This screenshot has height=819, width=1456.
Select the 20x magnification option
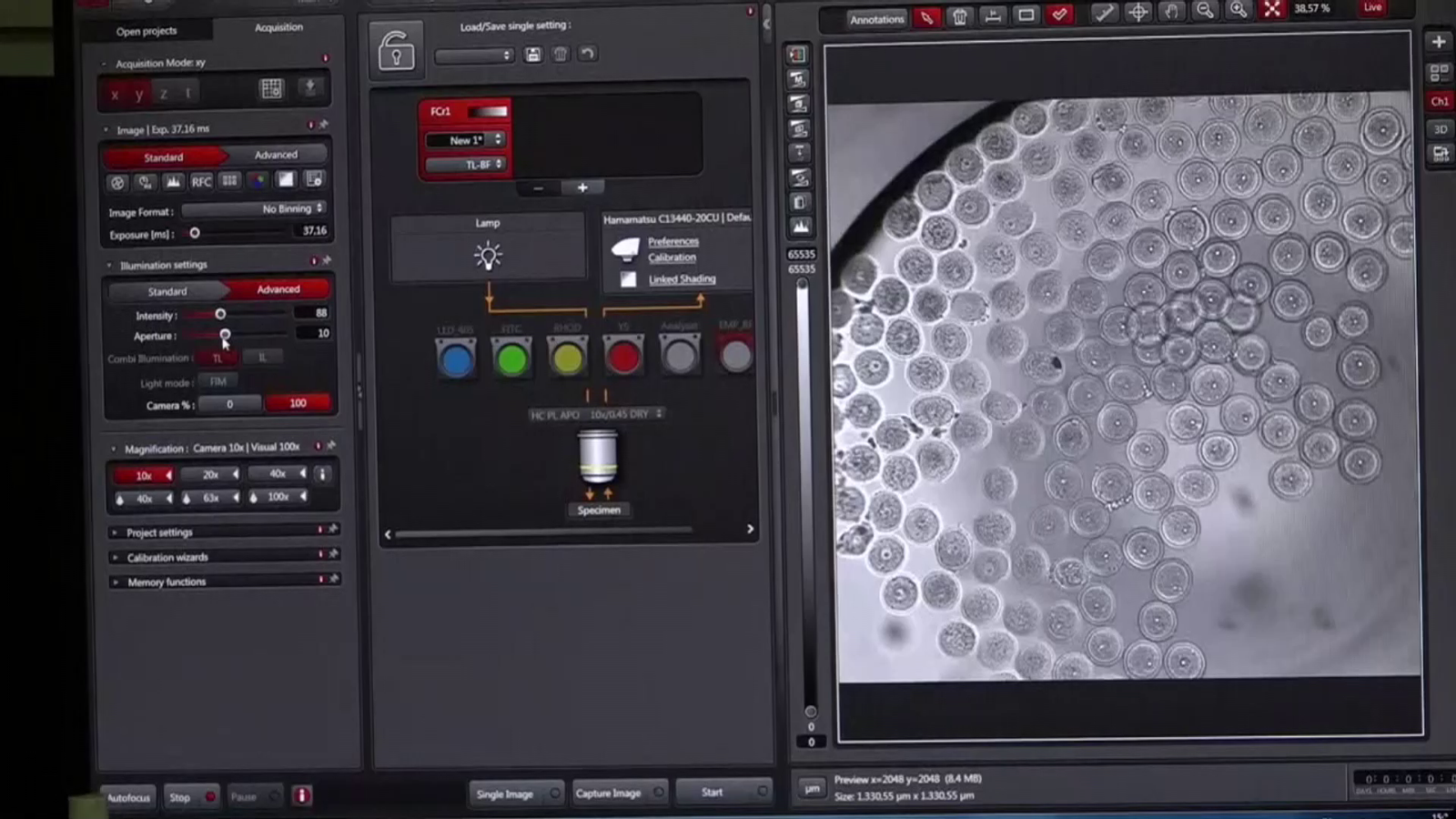211,474
